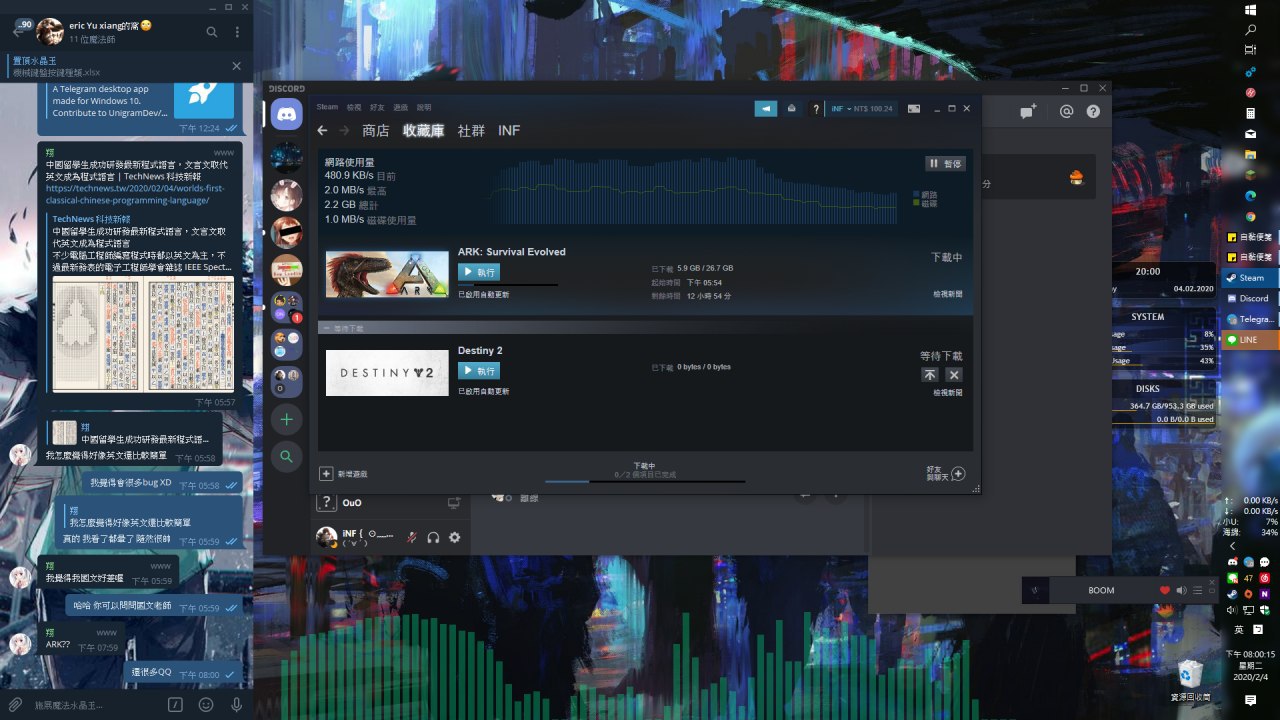Open the 社群 tab in Steam
The height and width of the screenshot is (720, 1280).
471,131
